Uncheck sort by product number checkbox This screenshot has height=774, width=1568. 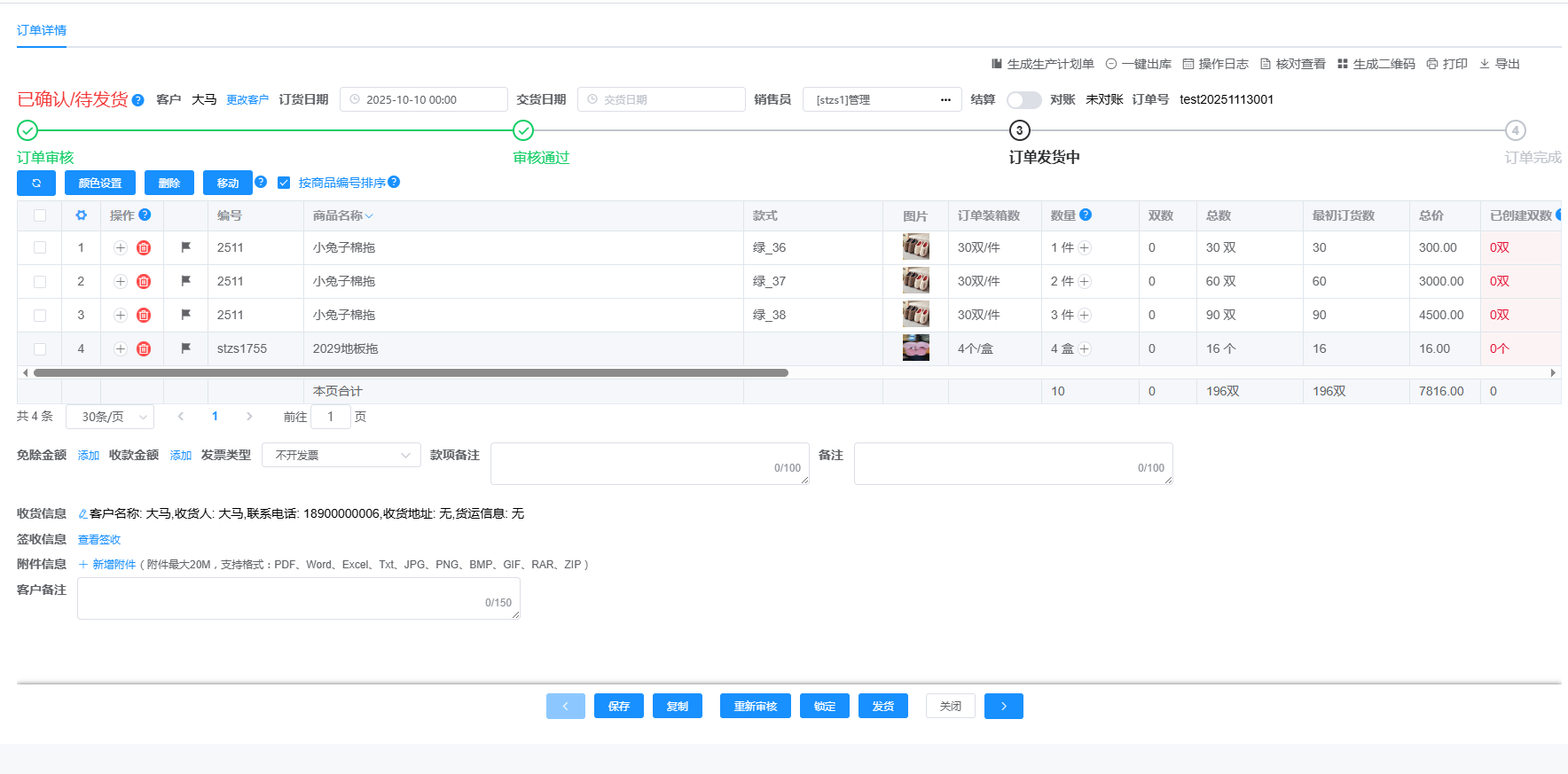(284, 183)
